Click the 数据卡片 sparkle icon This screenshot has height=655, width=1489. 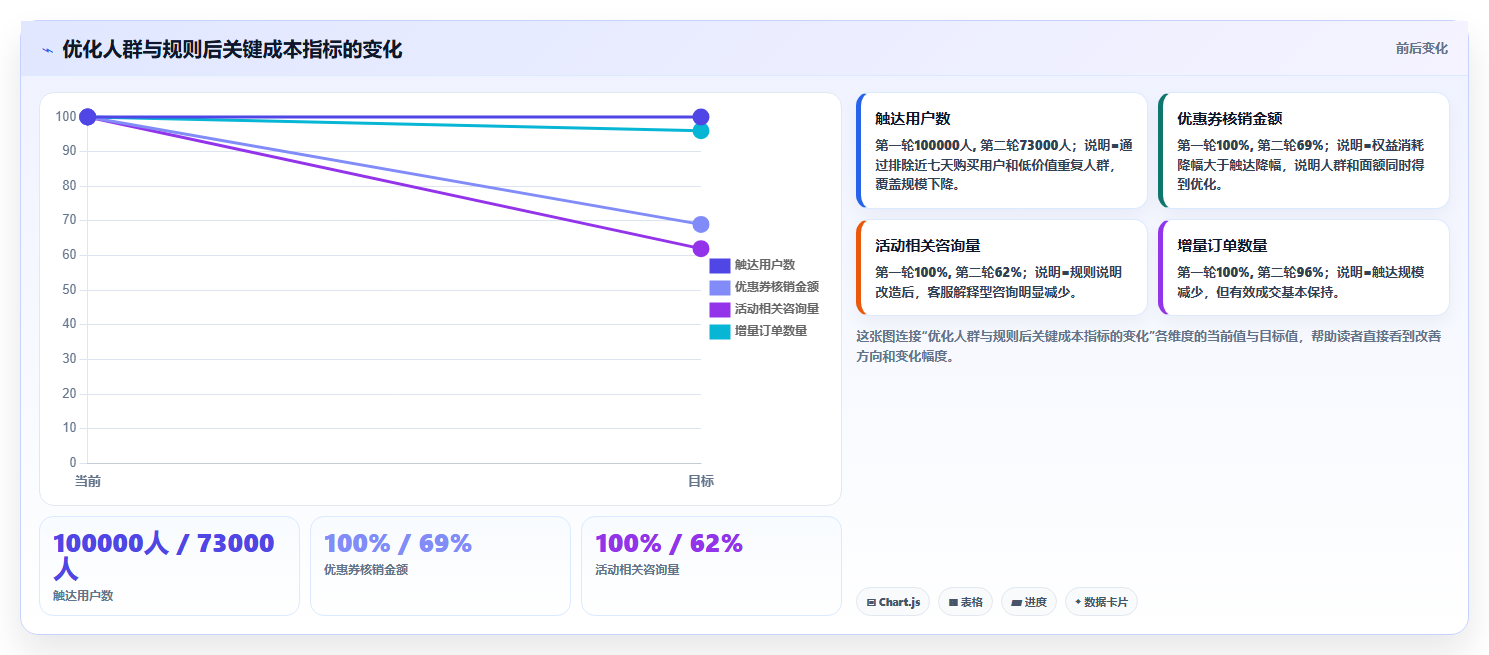pos(1078,603)
